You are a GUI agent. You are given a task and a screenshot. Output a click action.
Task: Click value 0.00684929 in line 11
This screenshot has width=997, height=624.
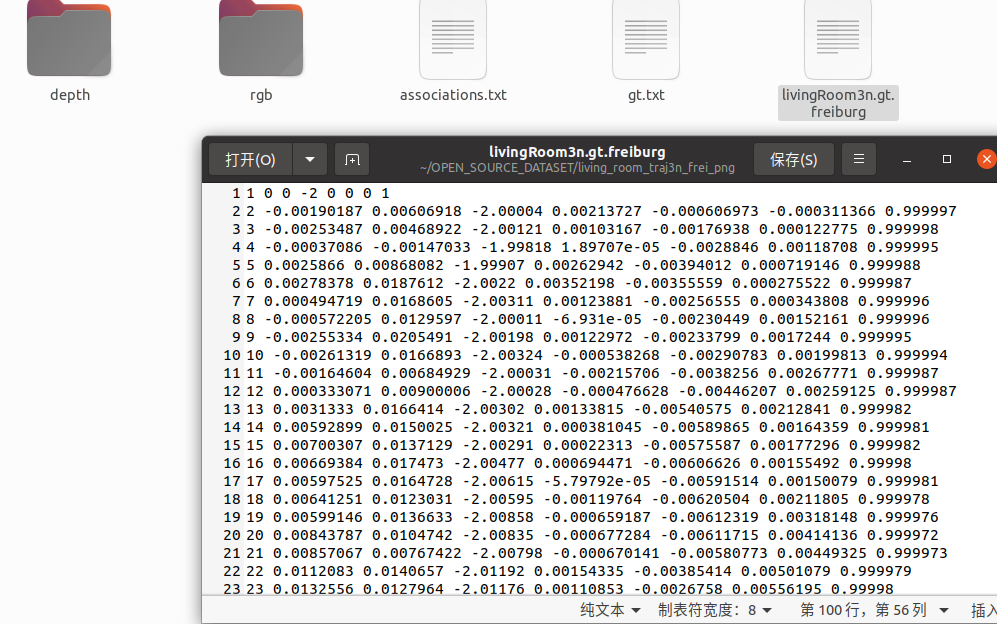click(x=426, y=373)
